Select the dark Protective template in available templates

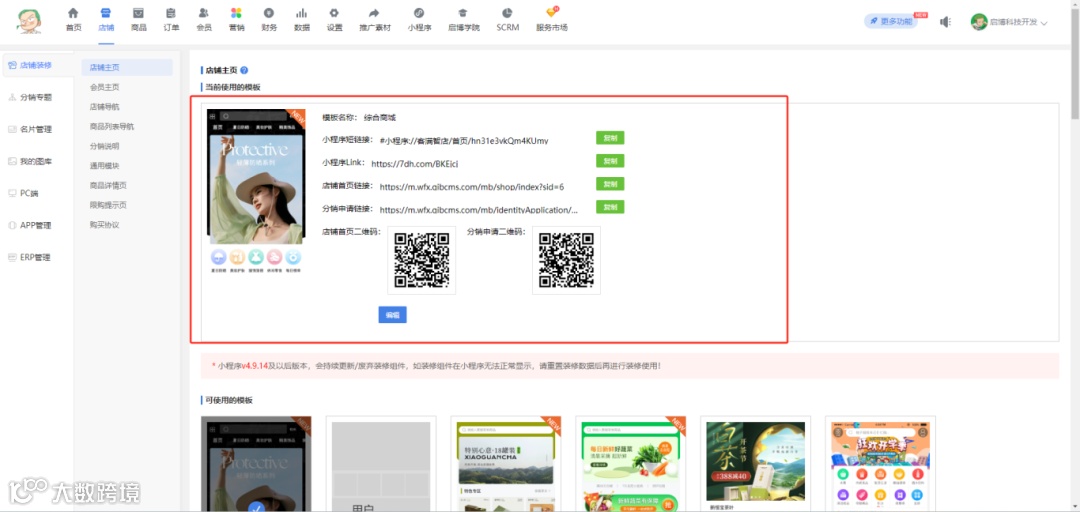coord(256,464)
